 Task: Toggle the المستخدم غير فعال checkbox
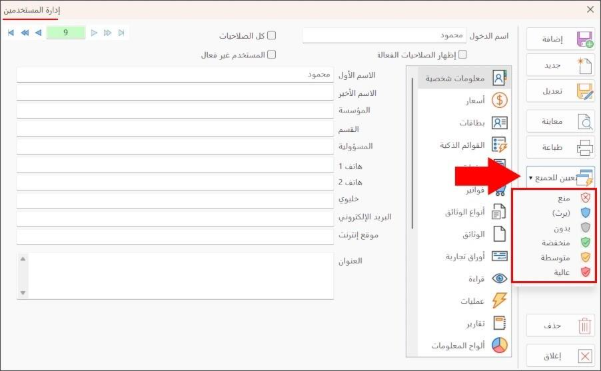[271, 55]
